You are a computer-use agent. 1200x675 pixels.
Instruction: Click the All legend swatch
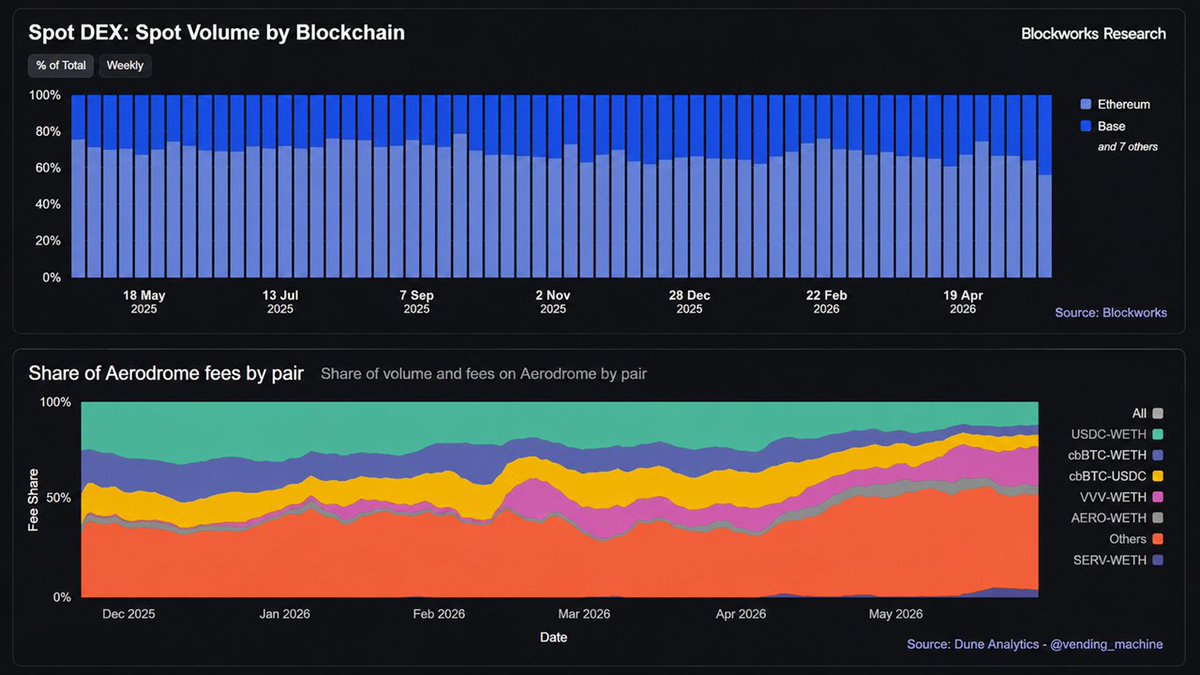1158,413
